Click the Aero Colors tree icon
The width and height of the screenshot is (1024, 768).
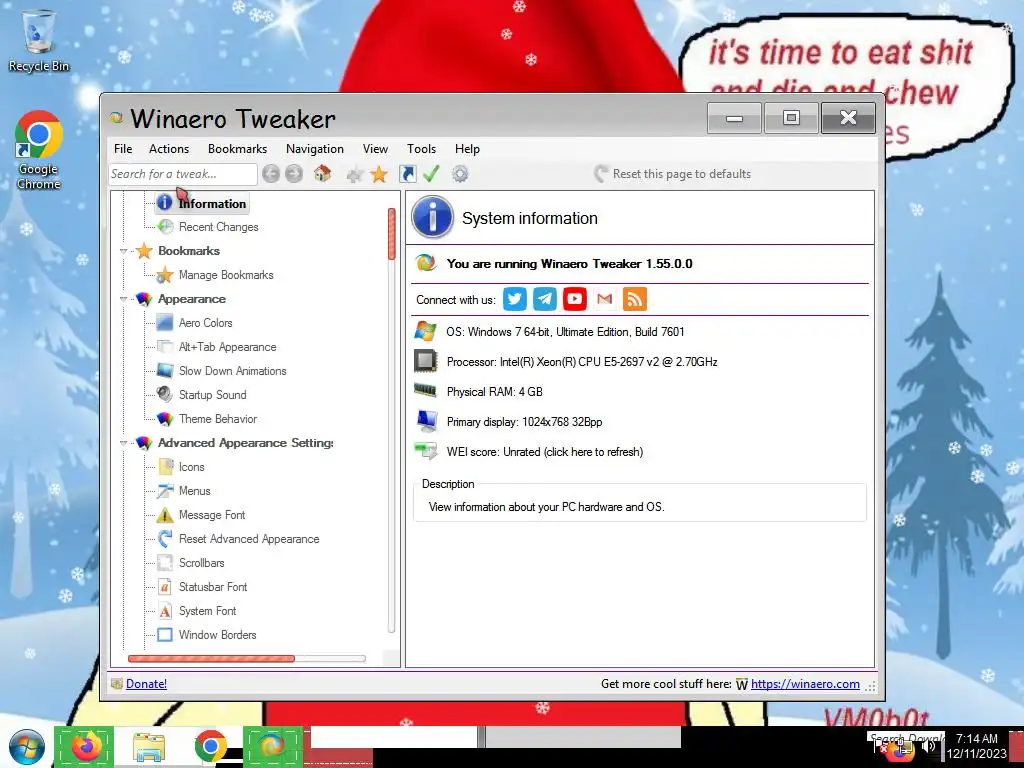pos(165,323)
